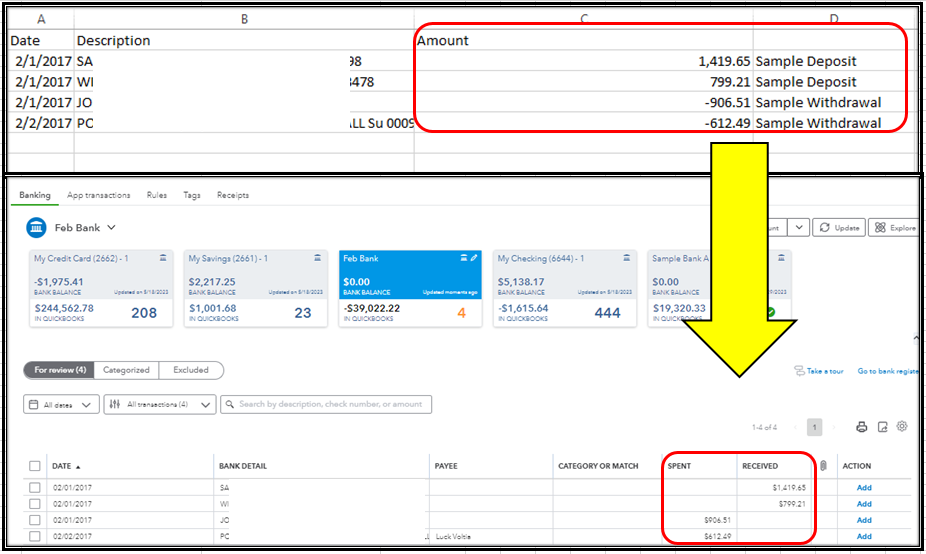Image resolution: width=926 pixels, height=554 pixels.
Task: Export the transaction list
Action: (x=882, y=427)
